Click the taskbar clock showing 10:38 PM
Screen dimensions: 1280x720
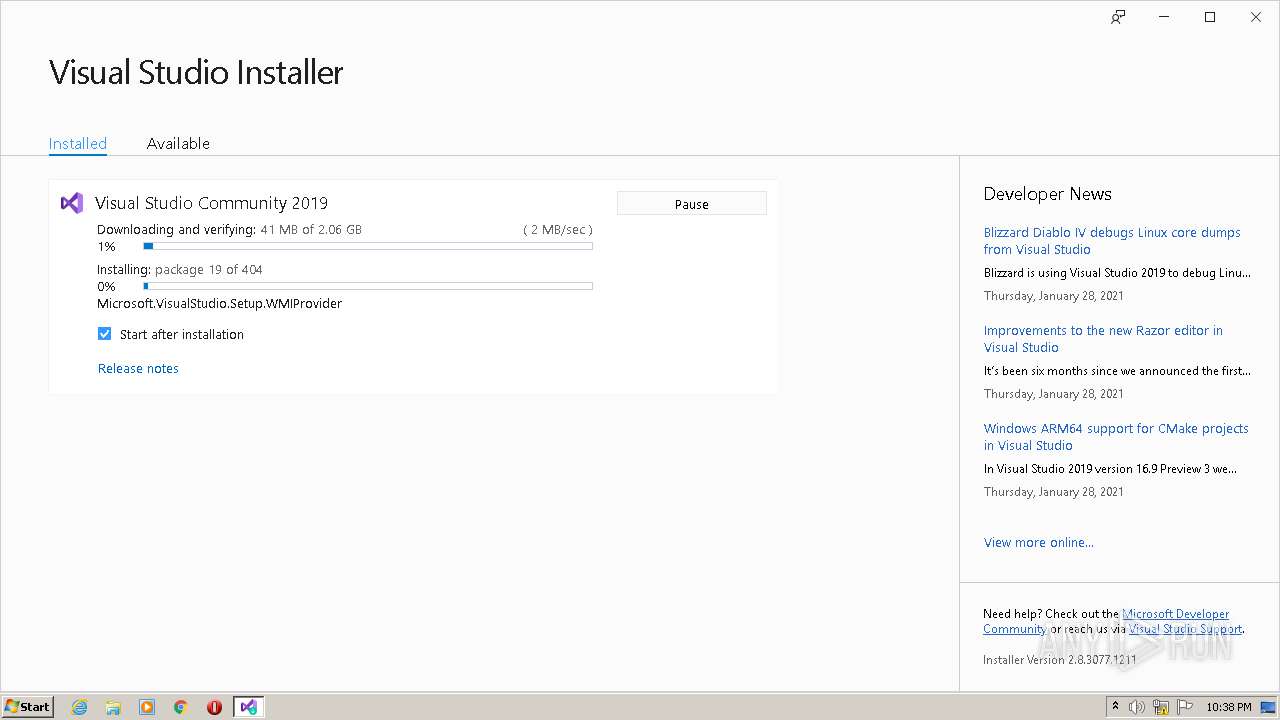[x=1229, y=707]
